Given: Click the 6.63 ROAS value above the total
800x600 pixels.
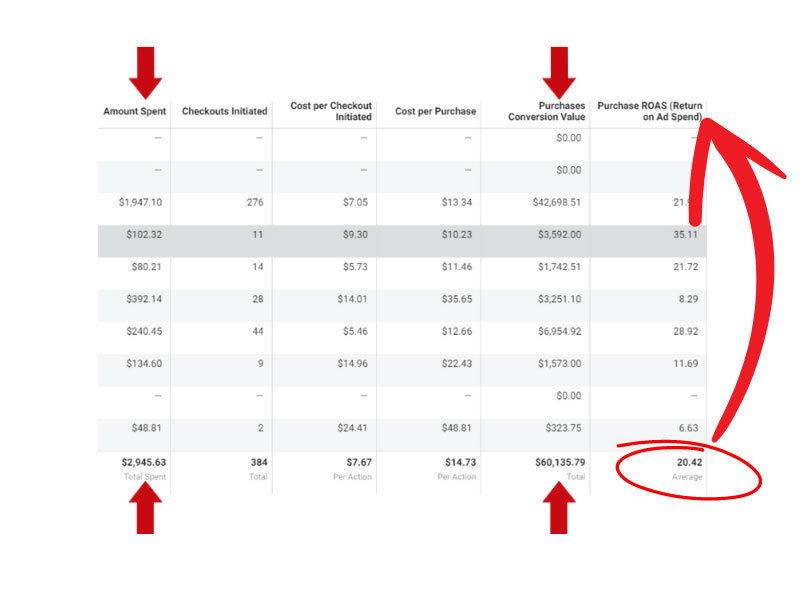Looking at the screenshot, I should coord(690,428).
